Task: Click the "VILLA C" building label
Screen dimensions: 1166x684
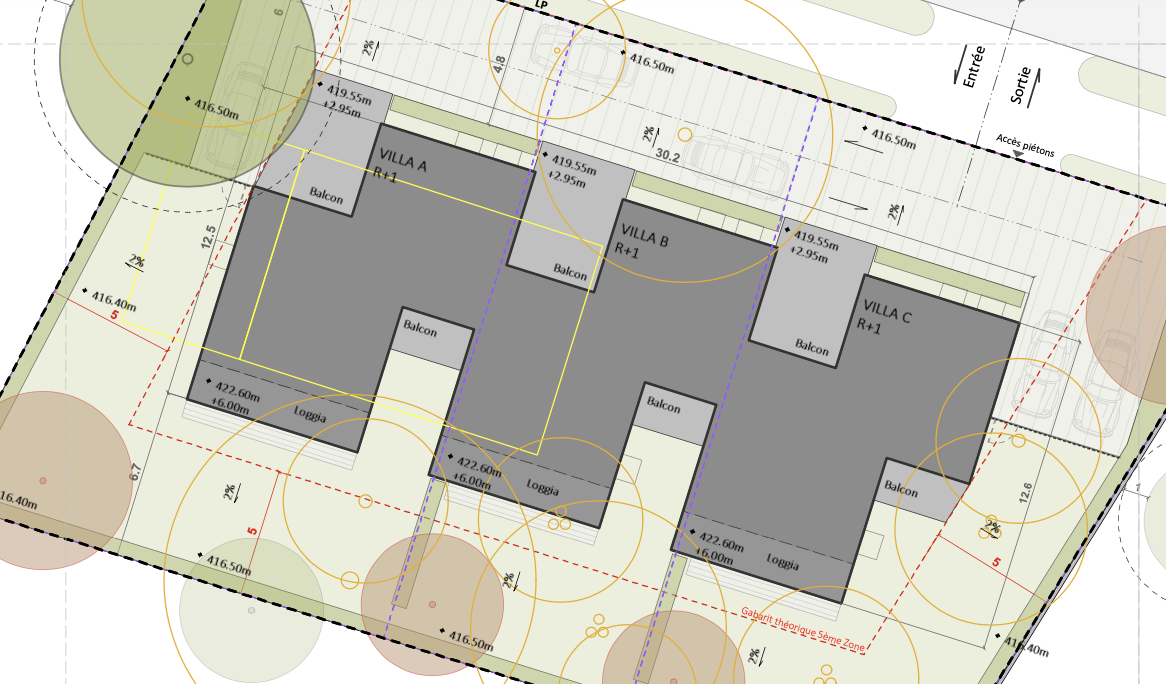Action: point(887,311)
